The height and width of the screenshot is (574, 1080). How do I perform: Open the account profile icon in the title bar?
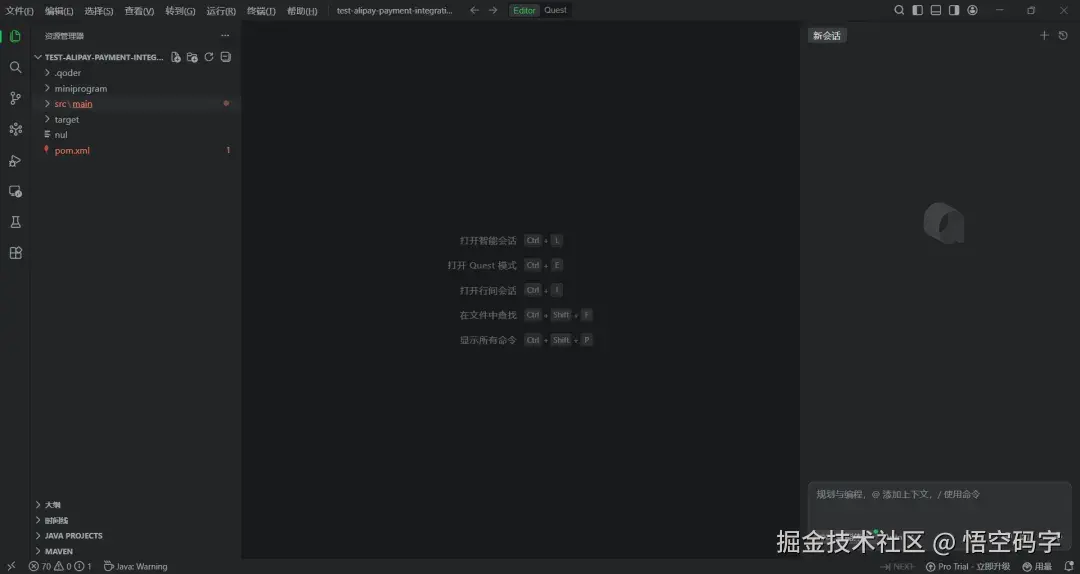(973, 10)
